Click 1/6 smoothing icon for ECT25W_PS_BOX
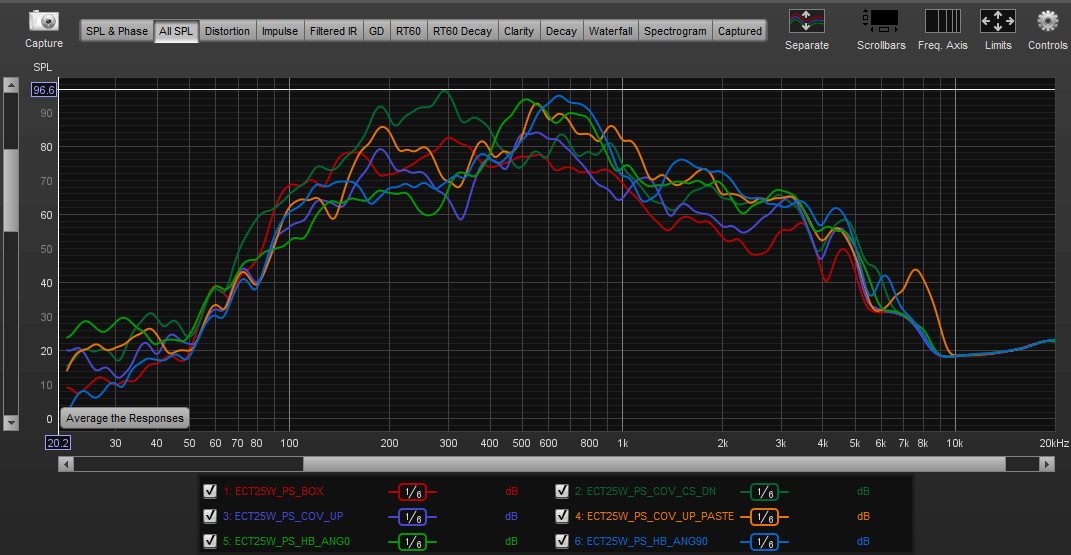The width and height of the screenshot is (1071, 555). click(413, 492)
